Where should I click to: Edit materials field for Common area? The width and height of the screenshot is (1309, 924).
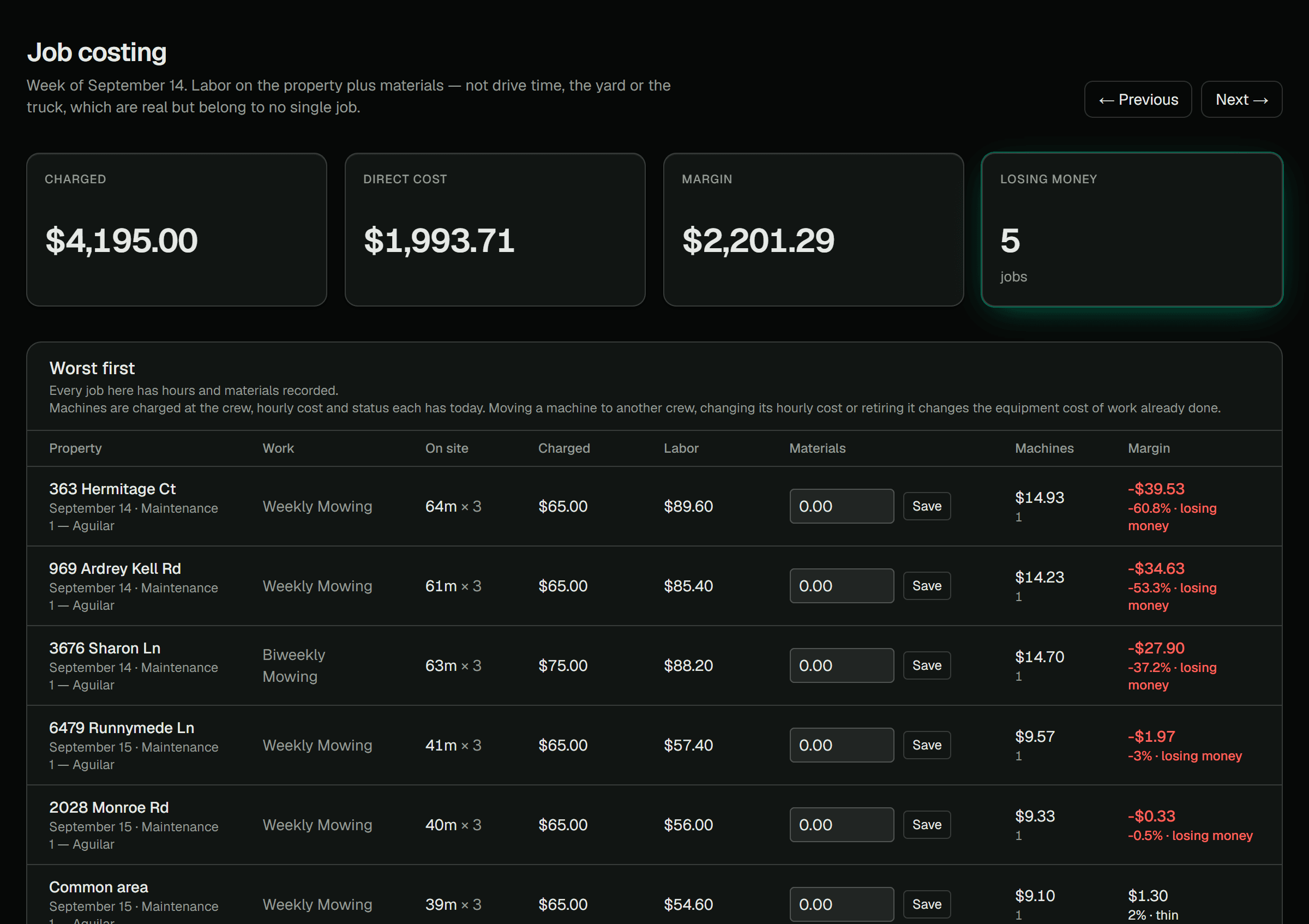click(842, 904)
